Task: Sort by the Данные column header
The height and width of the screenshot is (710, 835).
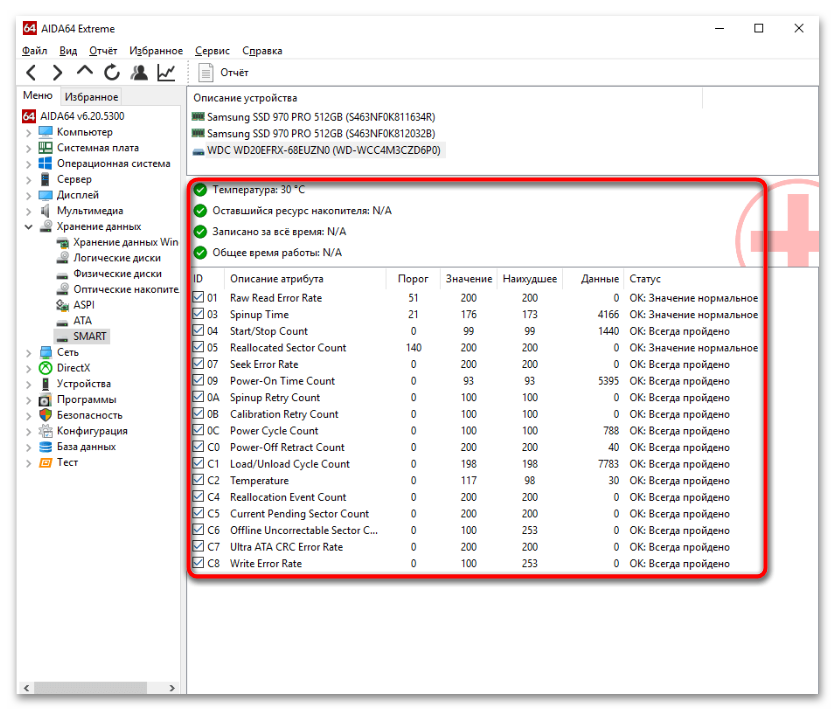Action: [595, 279]
